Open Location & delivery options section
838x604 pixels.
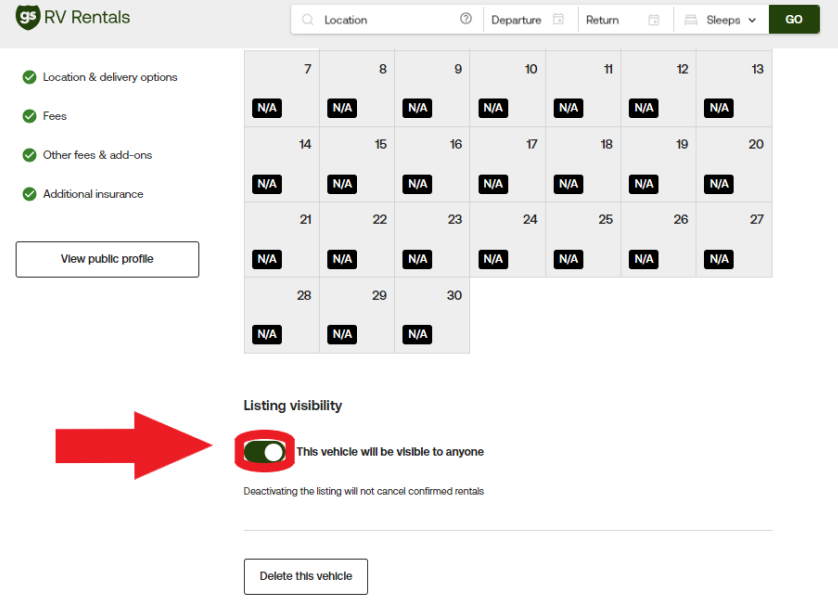(110, 77)
